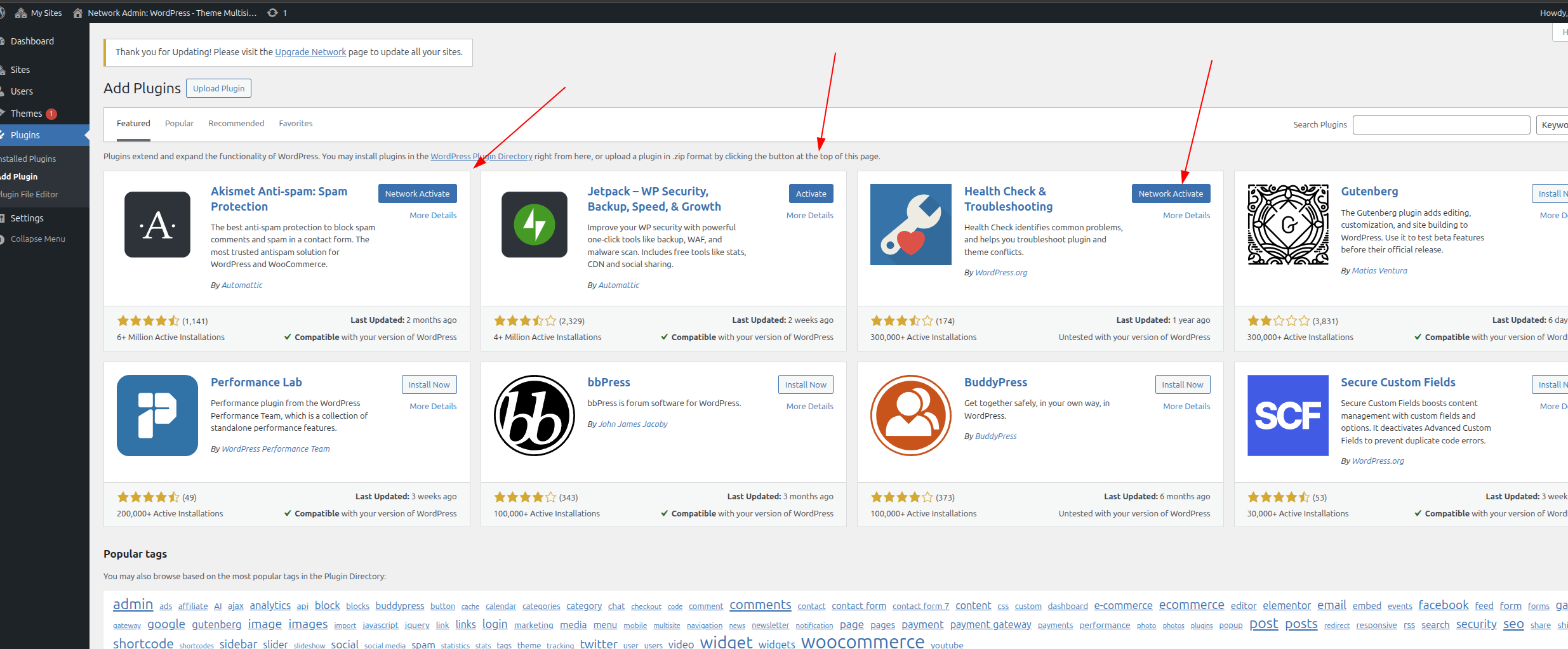Click the Secure Custom Fields SCF icon
Viewport: 1568px width, 649px height.
[x=1287, y=416]
